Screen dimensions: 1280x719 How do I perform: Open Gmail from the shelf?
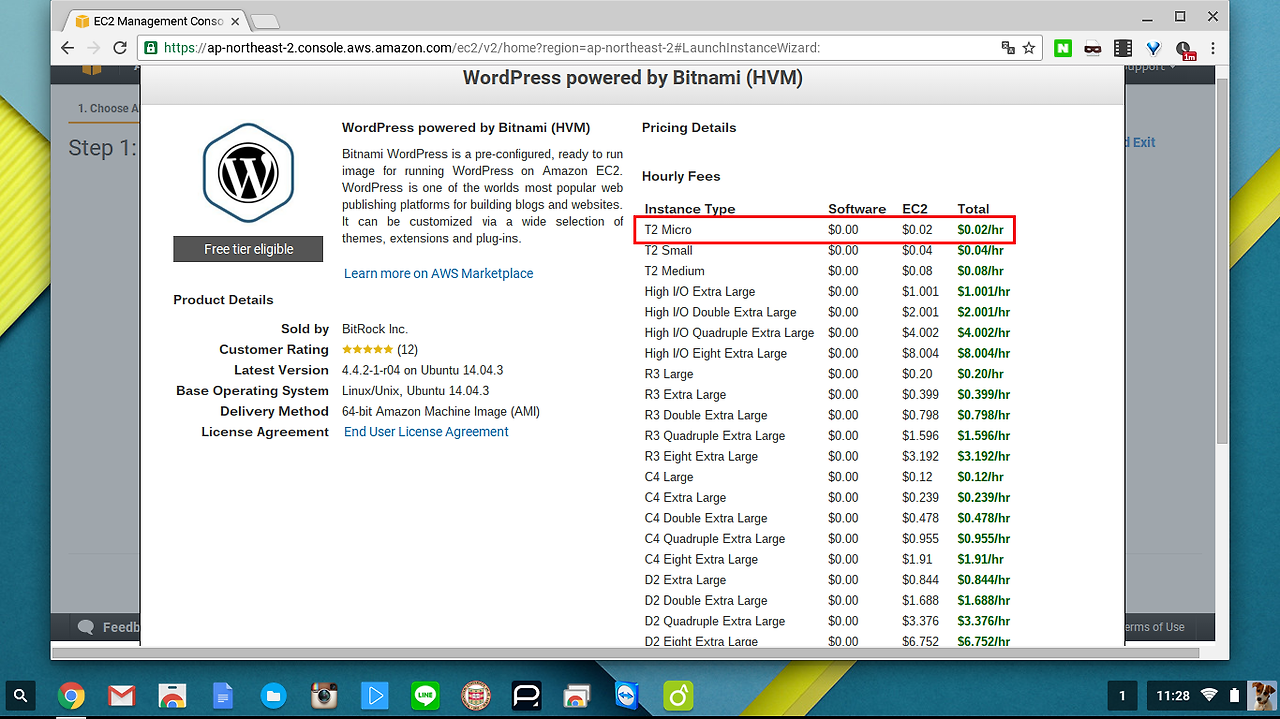click(x=121, y=696)
